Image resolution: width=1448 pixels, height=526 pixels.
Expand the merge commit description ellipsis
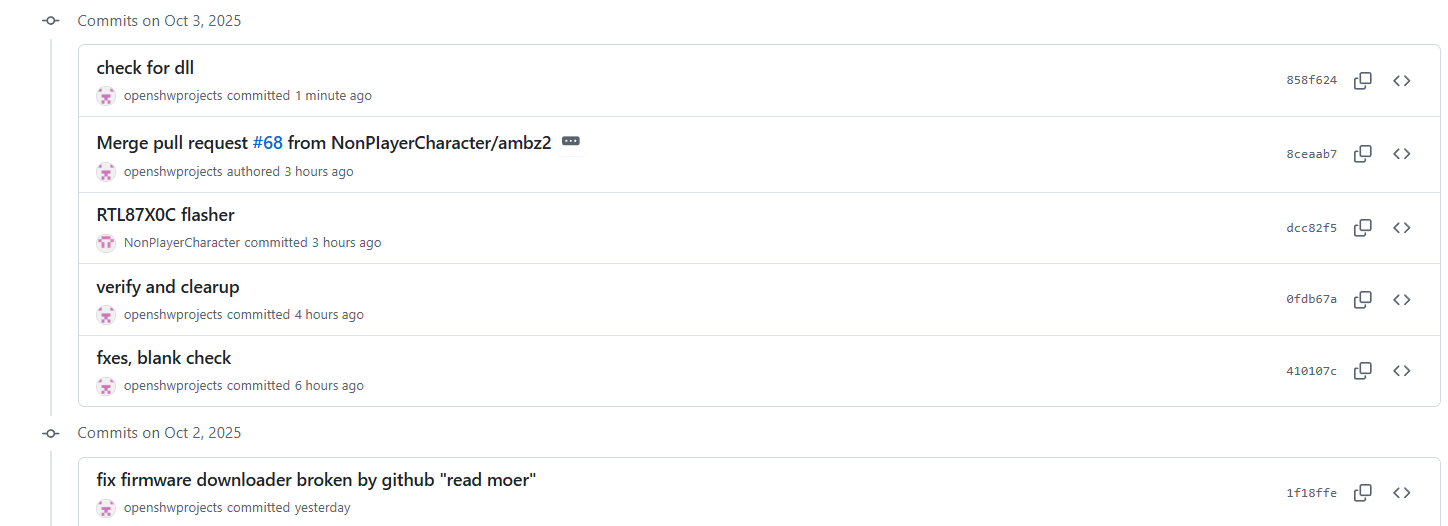(571, 142)
